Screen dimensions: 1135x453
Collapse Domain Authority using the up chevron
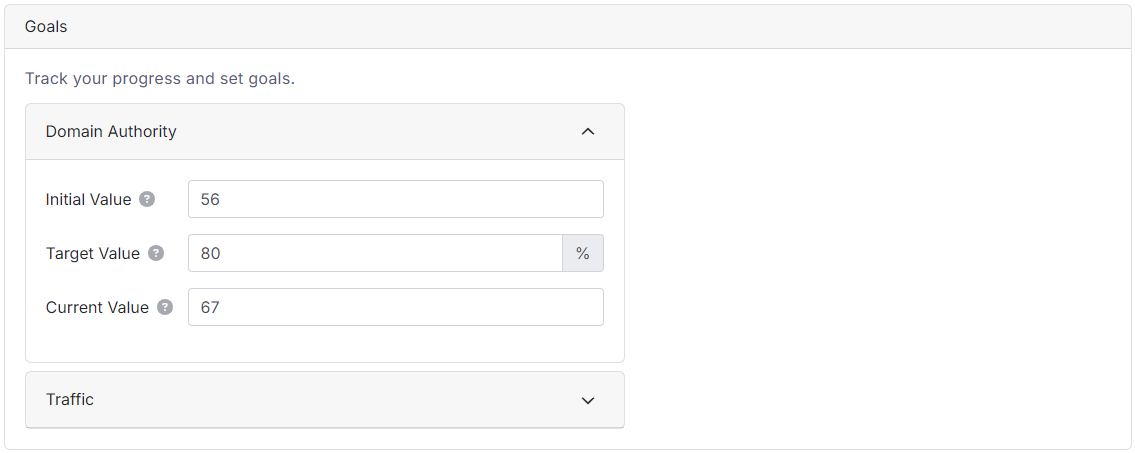click(588, 131)
